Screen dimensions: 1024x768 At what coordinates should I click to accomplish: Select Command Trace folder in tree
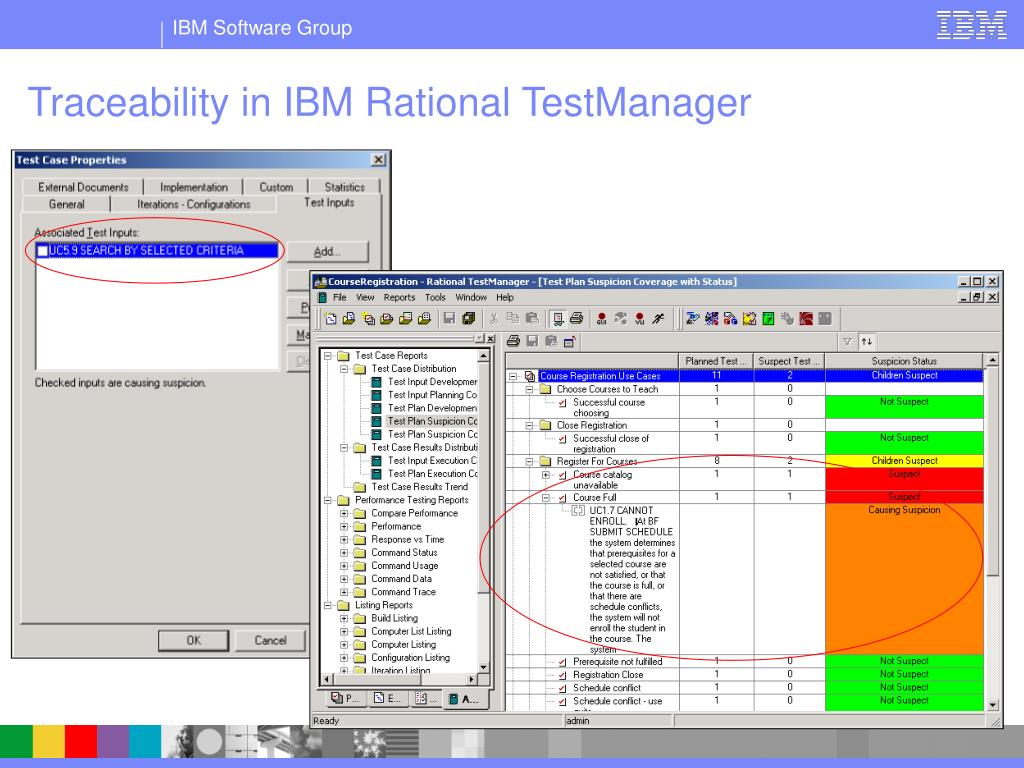click(x=395, y=592)
